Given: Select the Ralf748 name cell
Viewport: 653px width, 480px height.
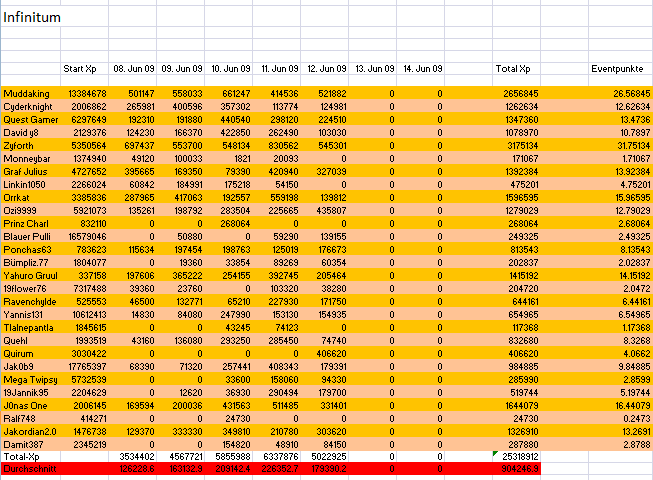Looking at the screenshot, I should (x=31, y=418).
